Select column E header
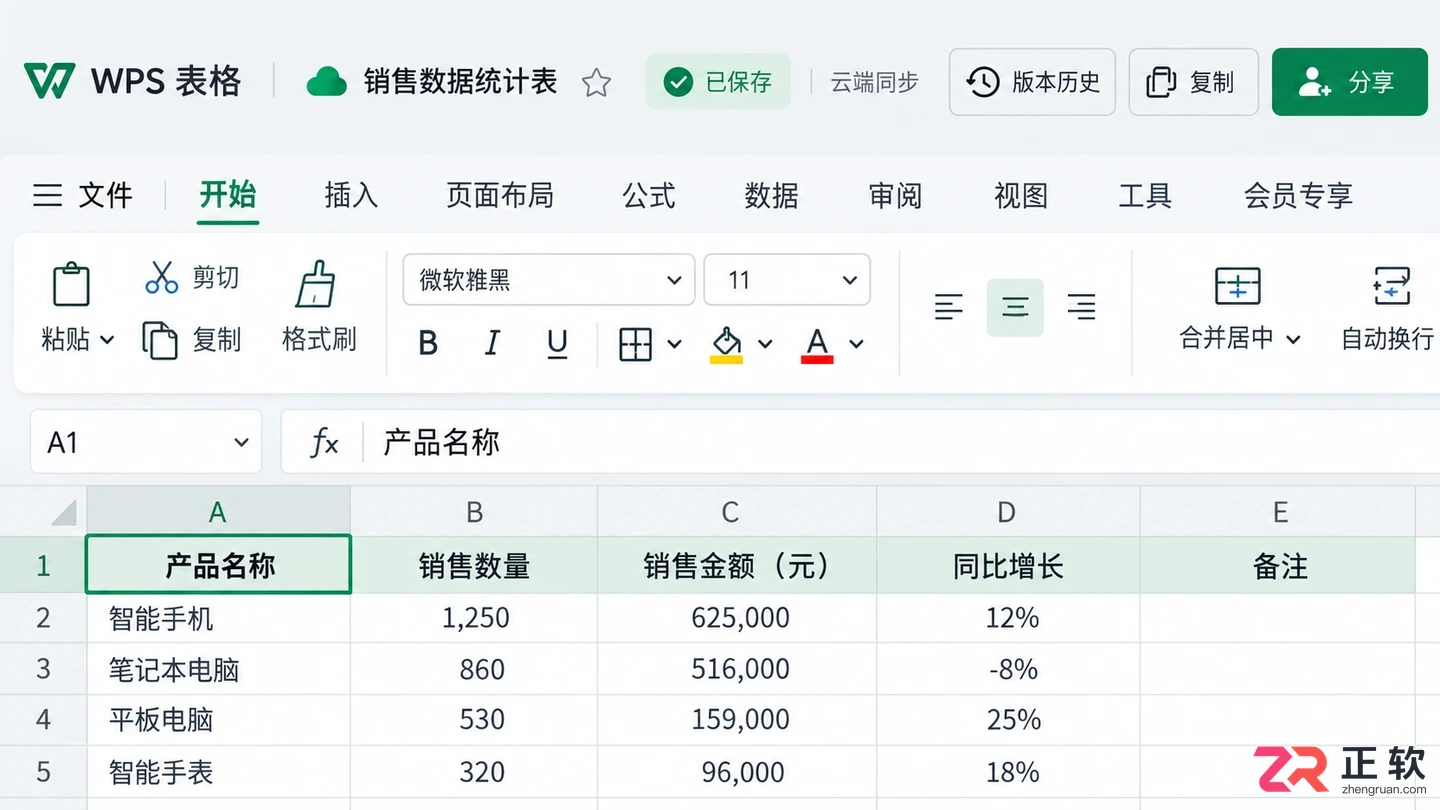 pos(1278,512)
